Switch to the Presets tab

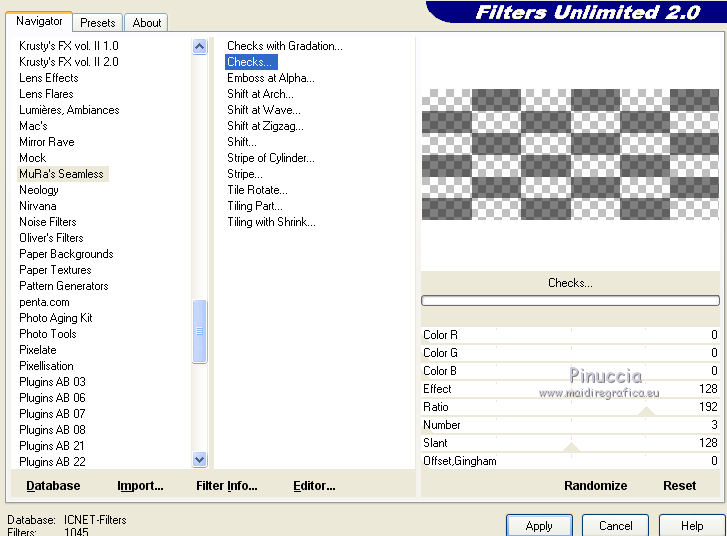point(97,23)
